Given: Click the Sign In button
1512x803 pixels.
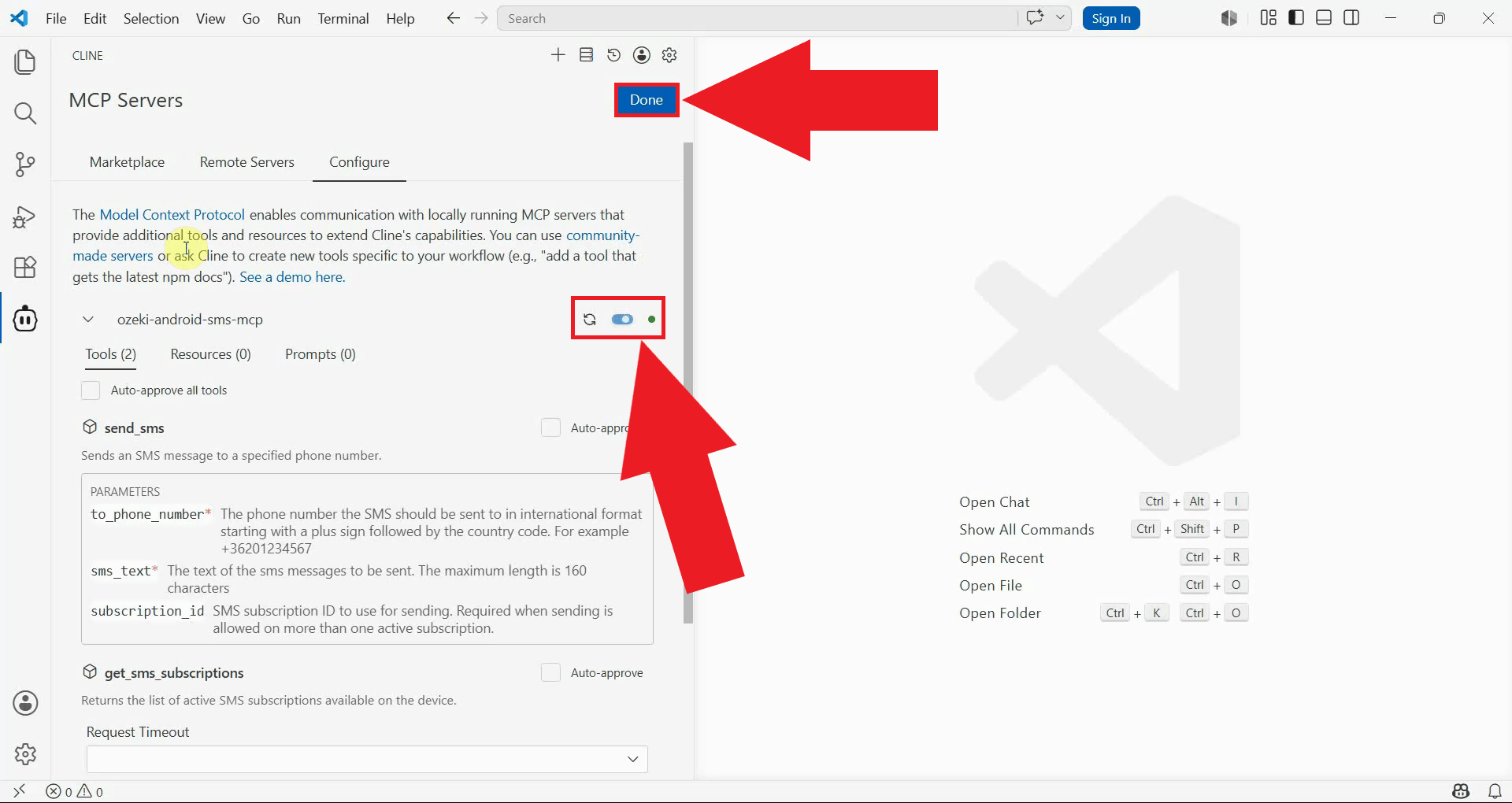Looking at the screenshot, I should tap(1111, 18).
